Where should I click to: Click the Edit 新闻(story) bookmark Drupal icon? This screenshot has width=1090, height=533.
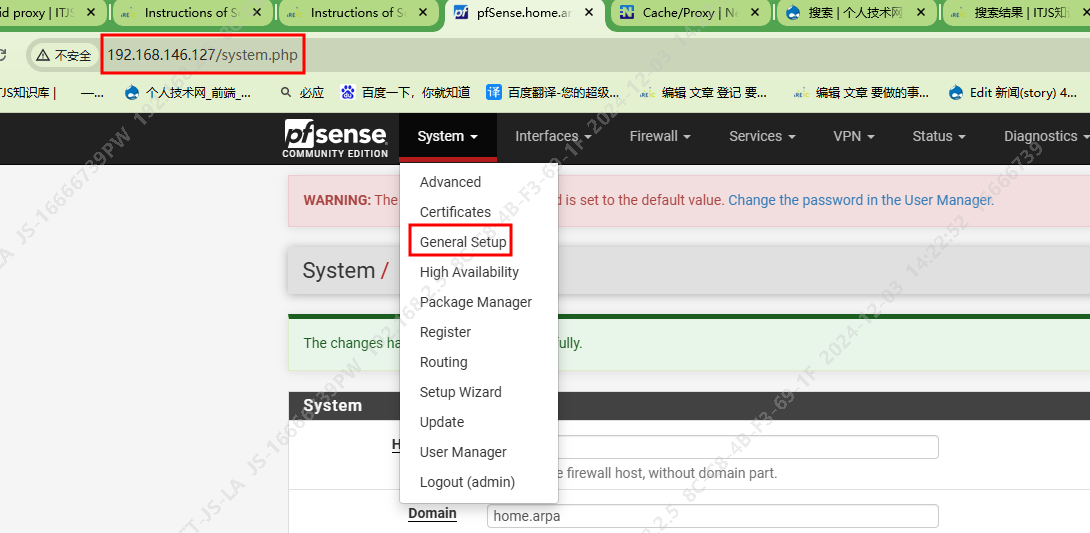956,92
